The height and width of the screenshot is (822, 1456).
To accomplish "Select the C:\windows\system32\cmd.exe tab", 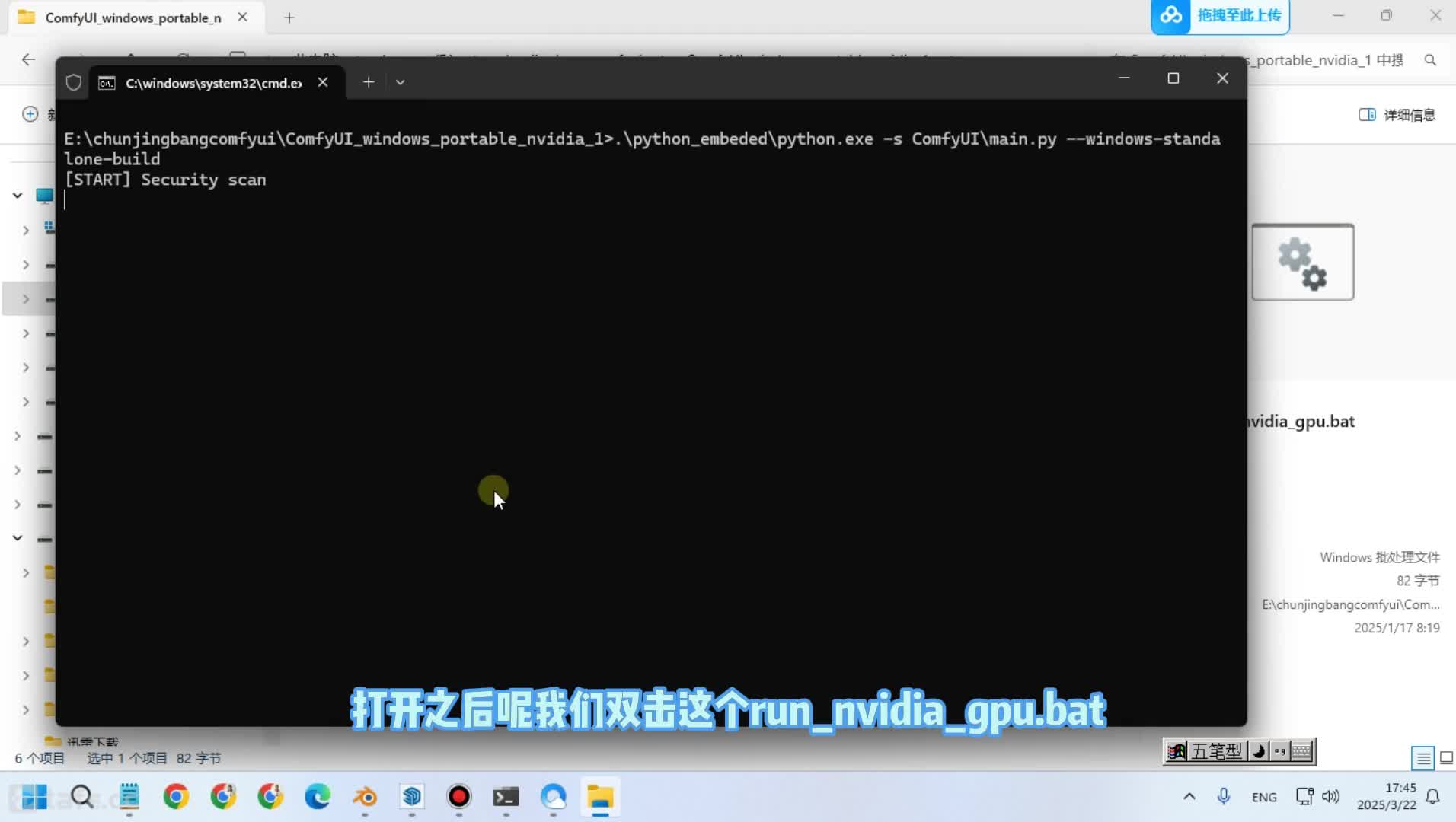I will tap(213, 83).
